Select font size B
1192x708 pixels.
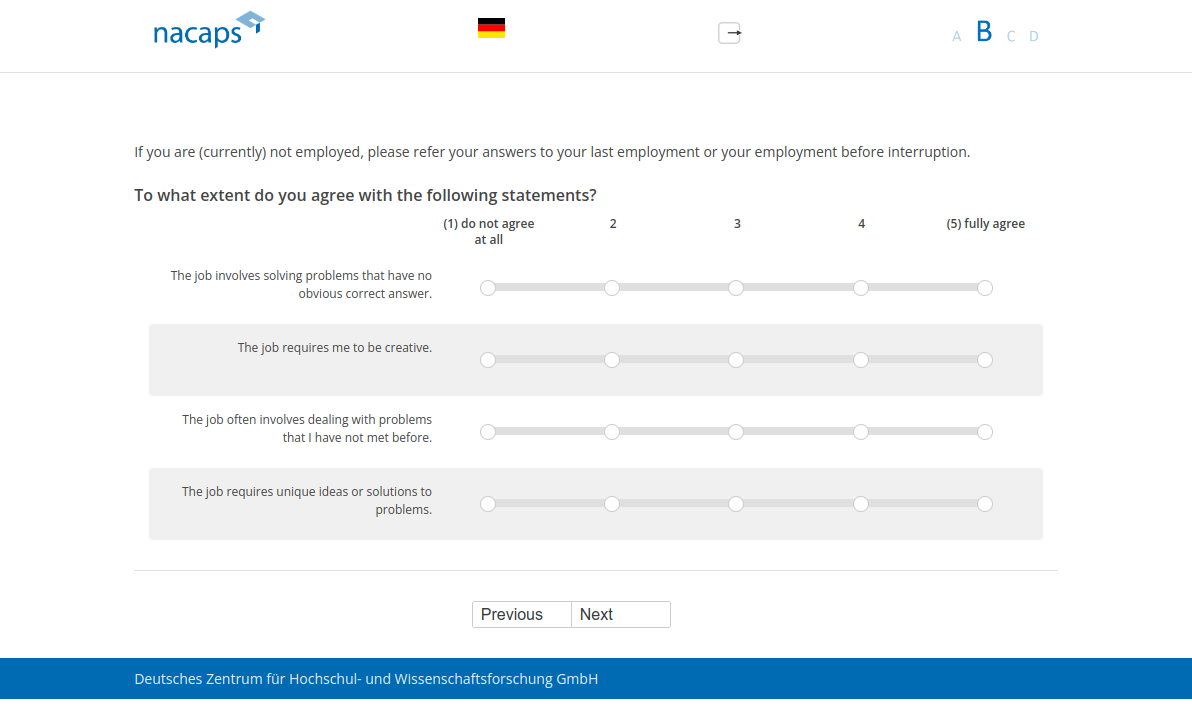pyautogui.click(x=984, y=32)
